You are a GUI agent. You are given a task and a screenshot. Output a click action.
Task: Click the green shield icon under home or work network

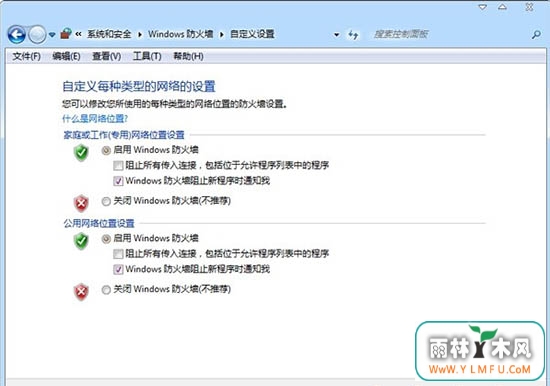point(81,153)
